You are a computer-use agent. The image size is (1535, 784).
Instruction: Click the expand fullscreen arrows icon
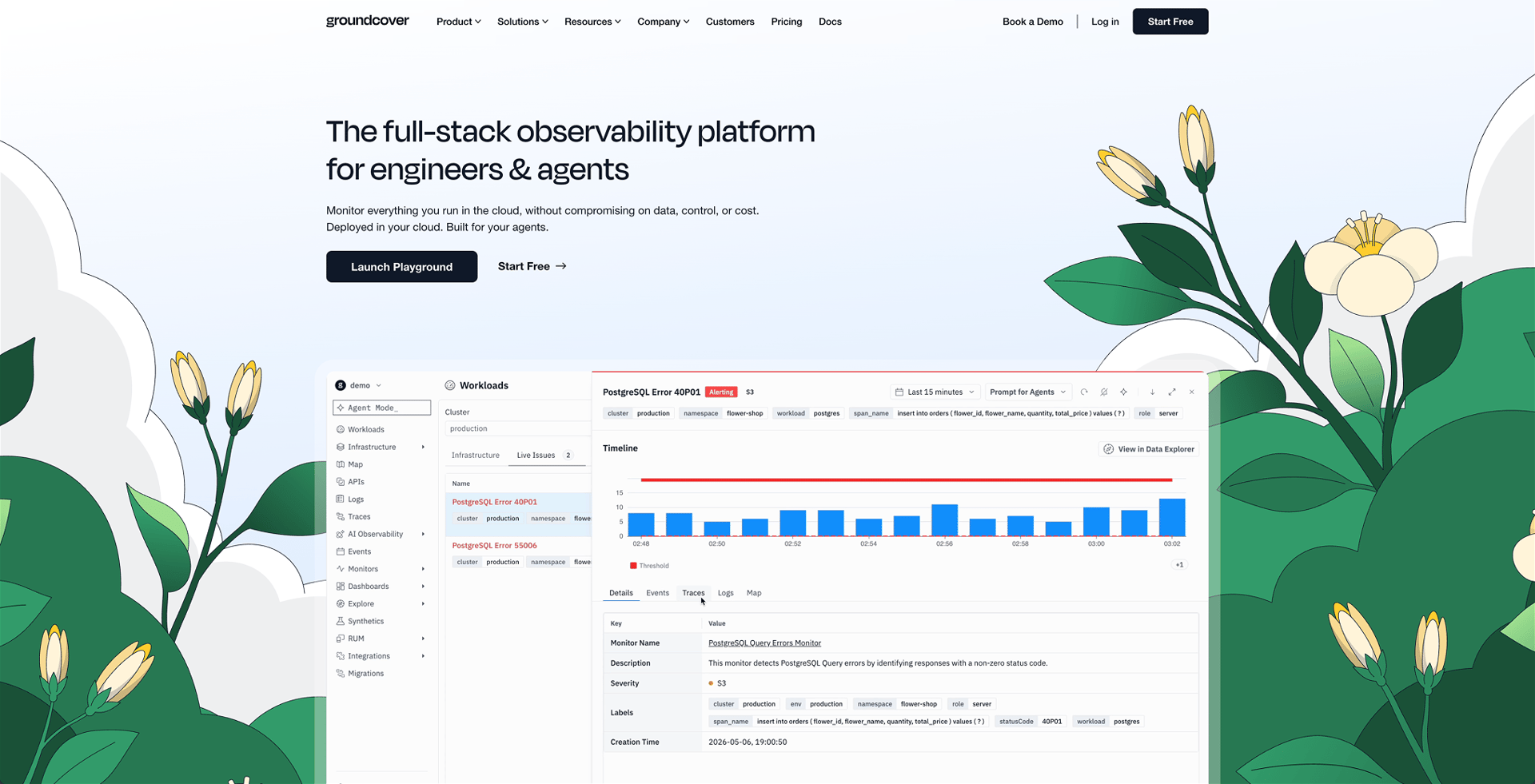click(x=1172, y=392)
